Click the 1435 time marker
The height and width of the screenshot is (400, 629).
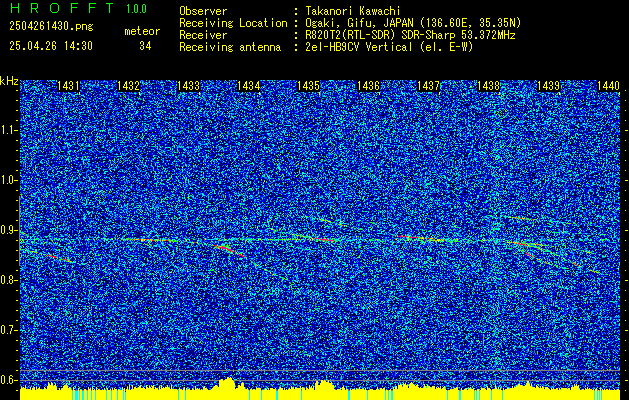308,86
